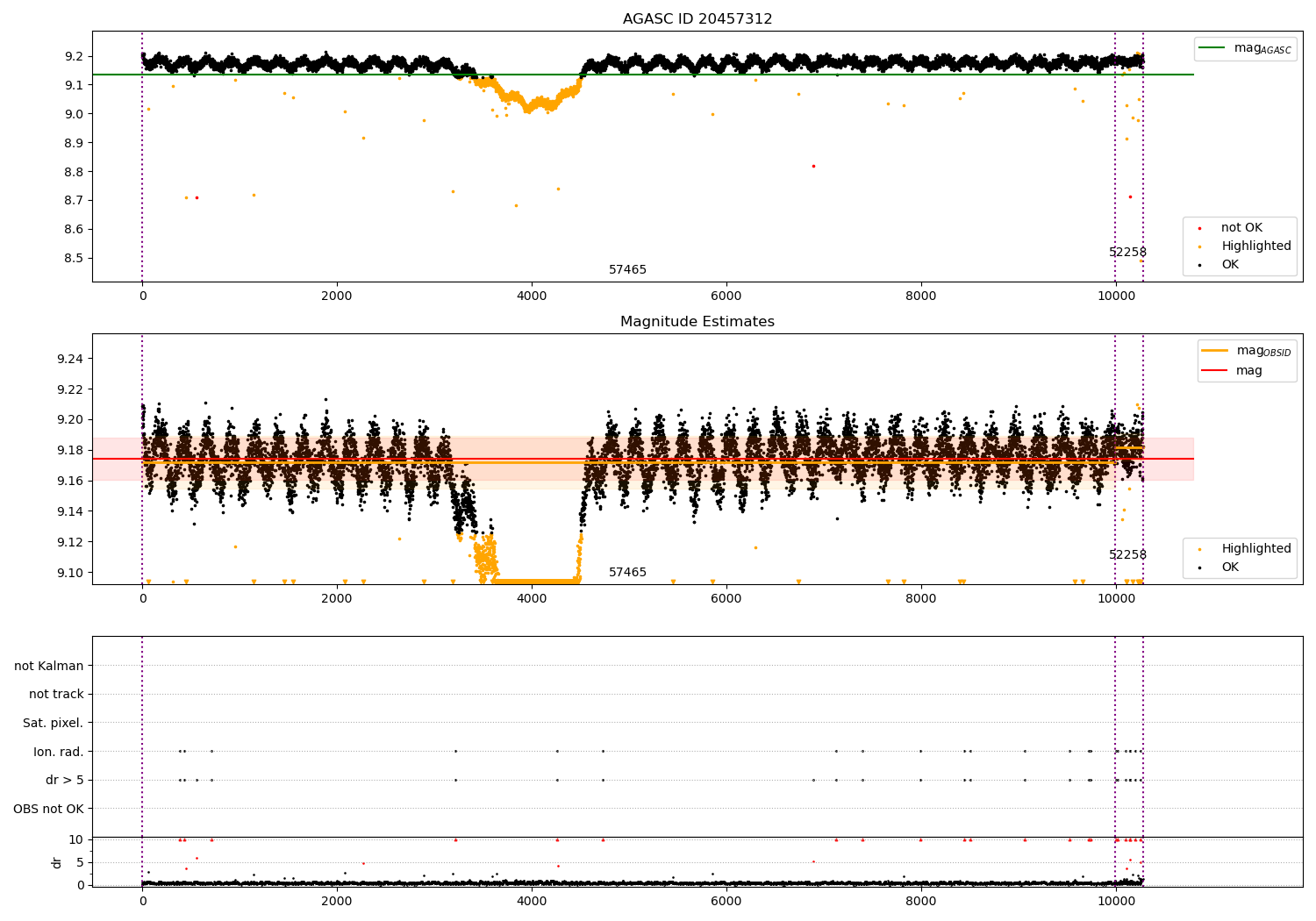Click the '52258' annotation in top plot
Image resolution: width=1316 pixels, height=921 pixels.
pos(1127,253)
